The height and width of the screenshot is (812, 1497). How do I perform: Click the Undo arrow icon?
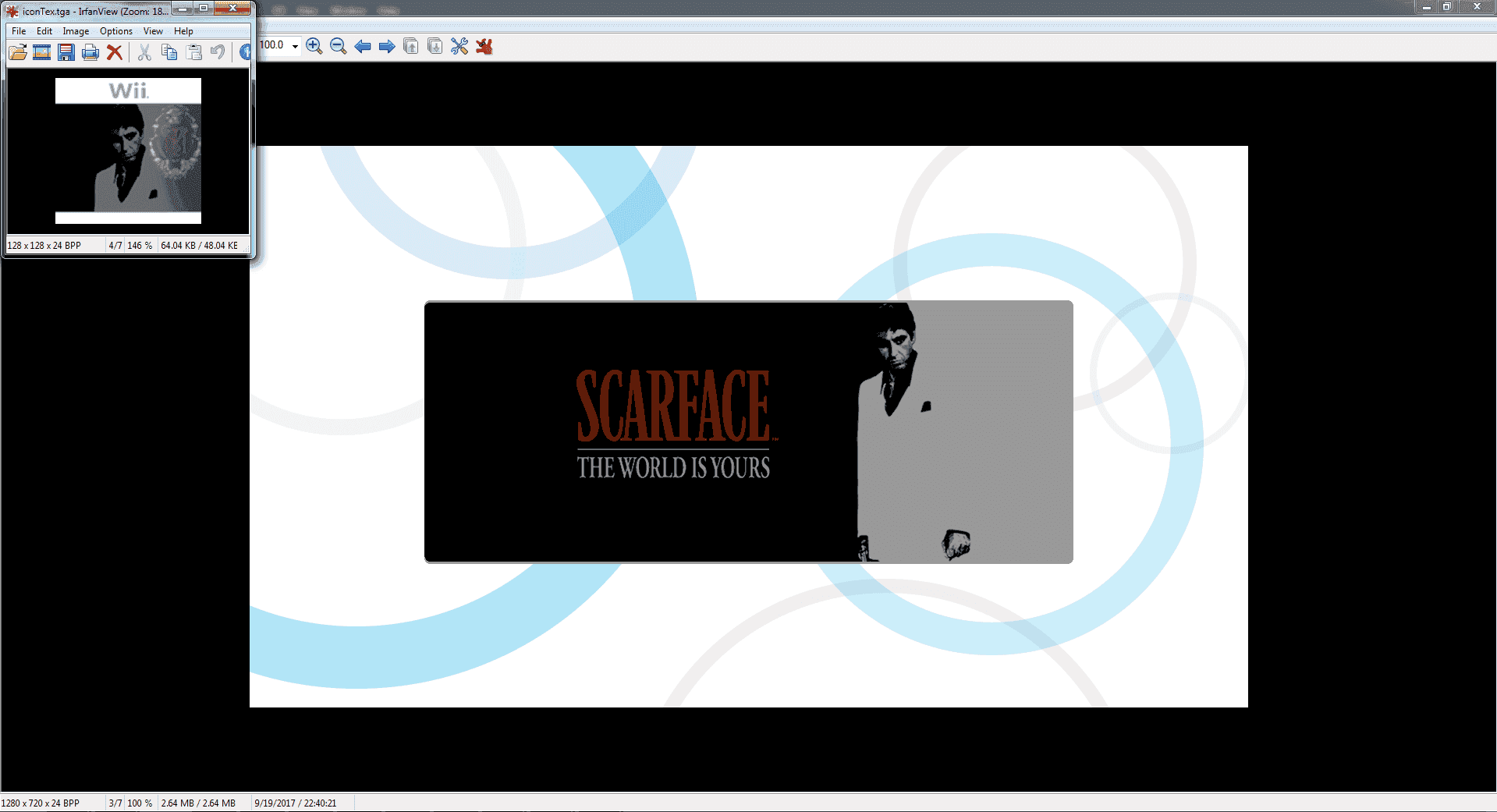(218, 52)
